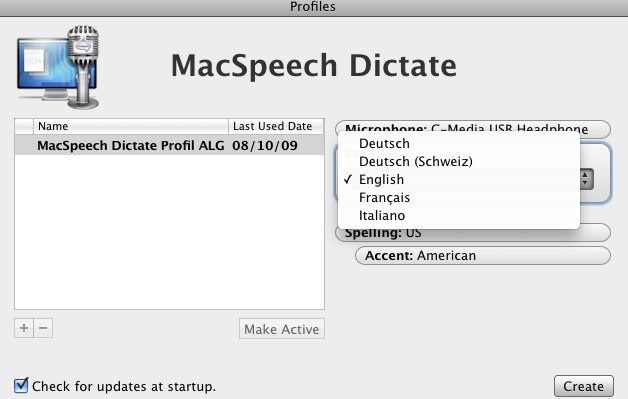Open the Spelling: US dropdown

click(x=473, y=234)
